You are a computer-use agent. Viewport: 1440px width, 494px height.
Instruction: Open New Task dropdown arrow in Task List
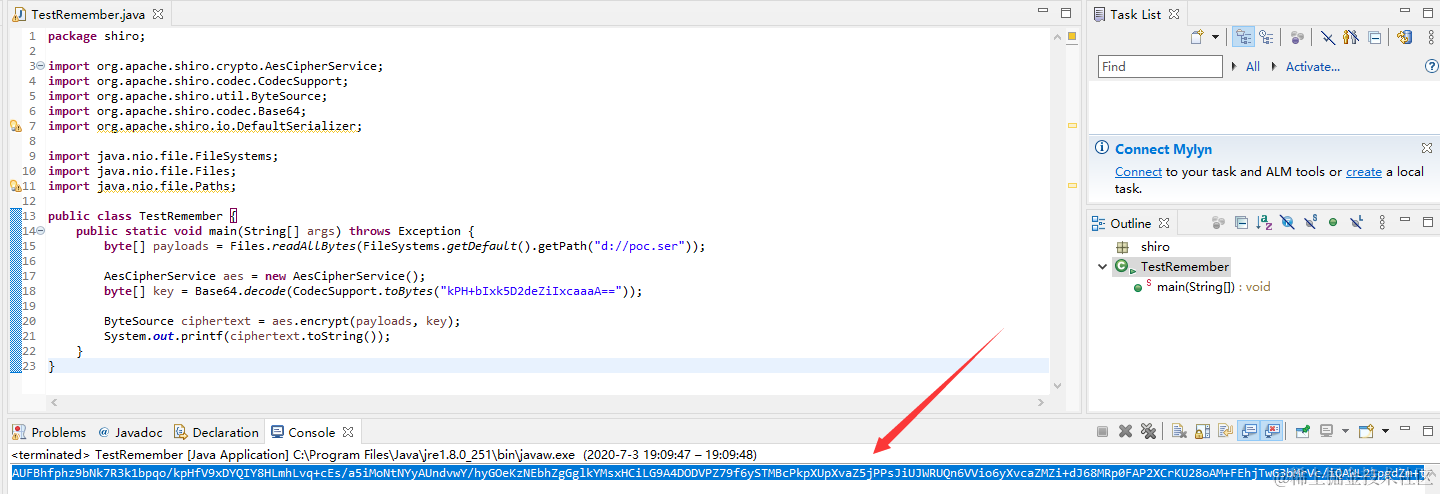pyautogui.click(x=1216, y=37)
